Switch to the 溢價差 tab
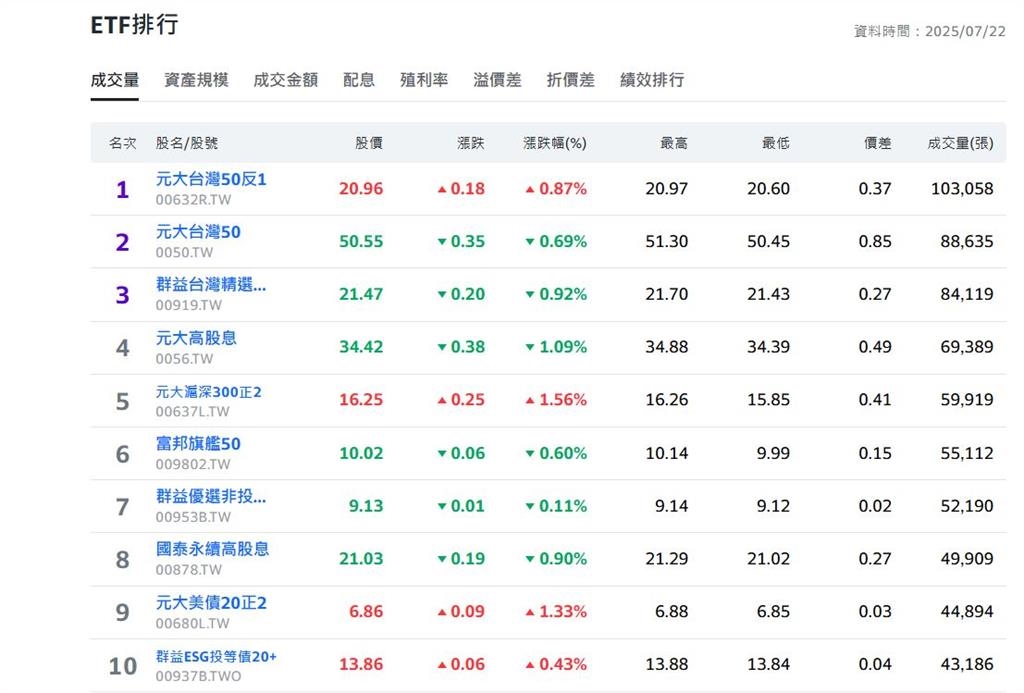This screenshot has width=1024, height=693. tap(497, 80)
